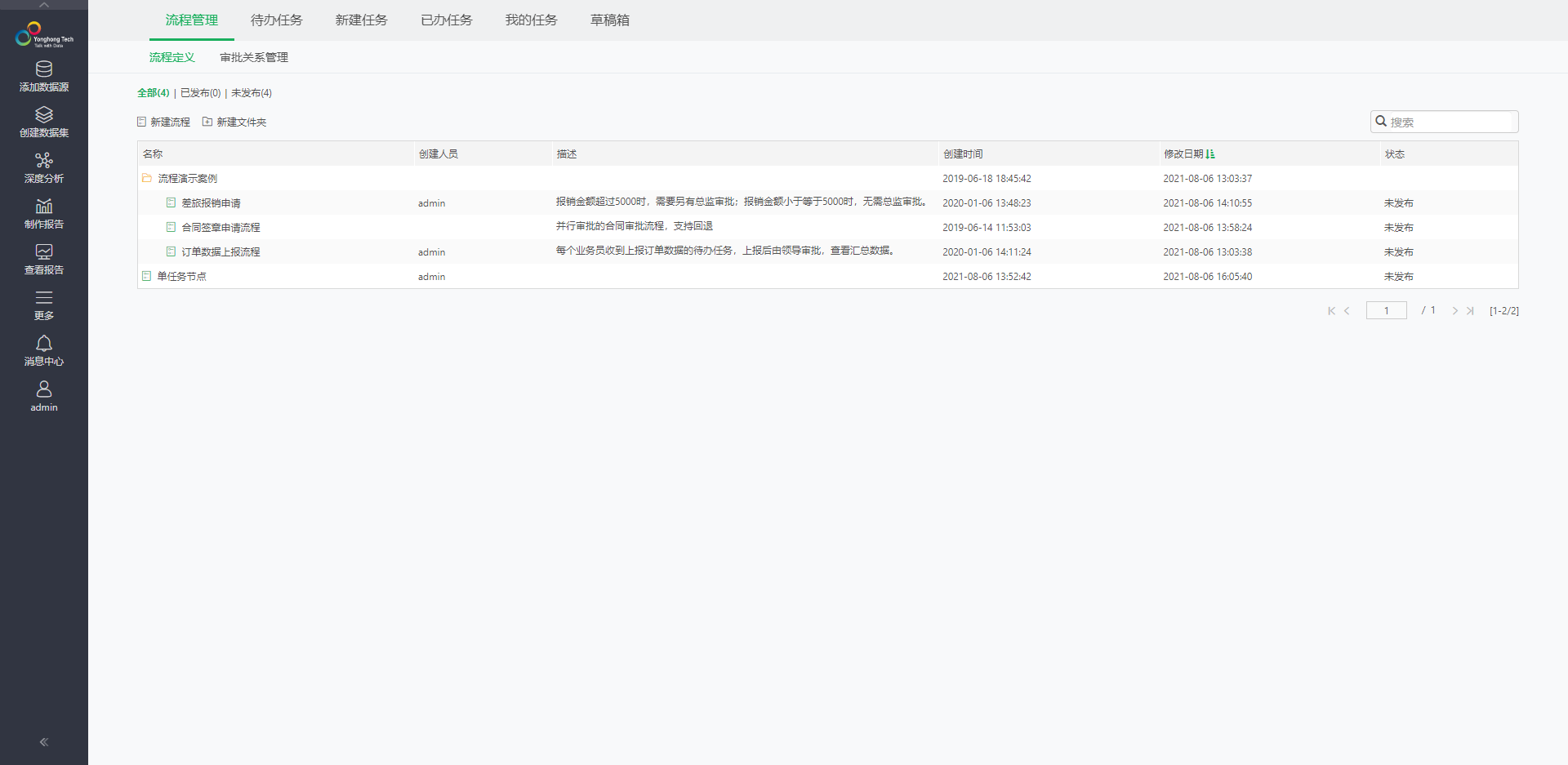
Task: Open the 消息中心 notification bell icon
Action: pos(44,345)
